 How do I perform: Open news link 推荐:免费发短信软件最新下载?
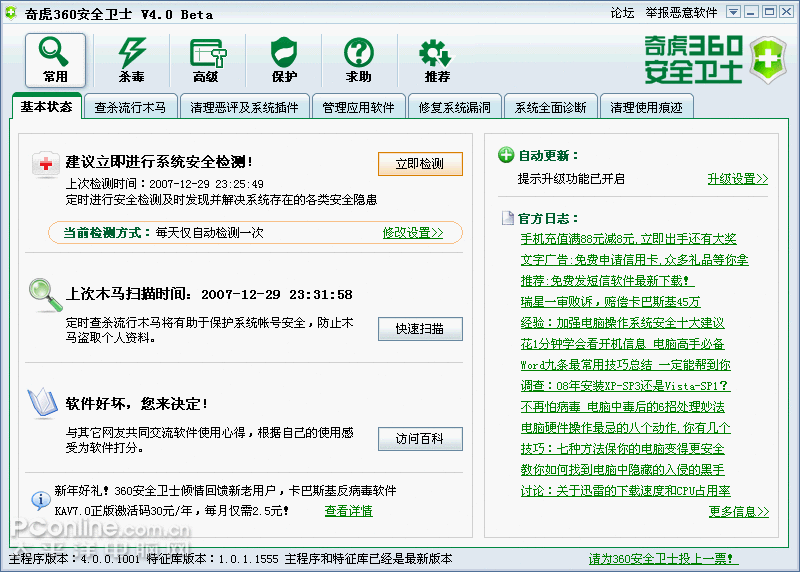(x=605, y=280)
